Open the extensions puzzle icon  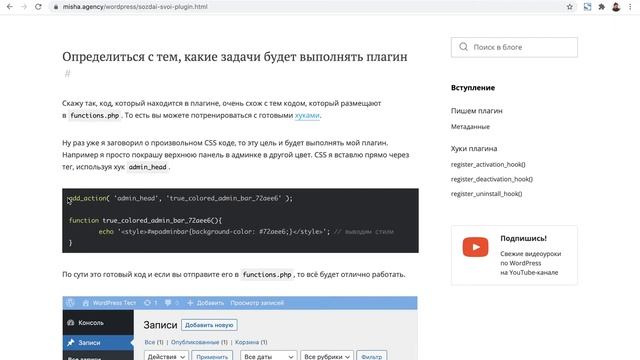point(602,7)
